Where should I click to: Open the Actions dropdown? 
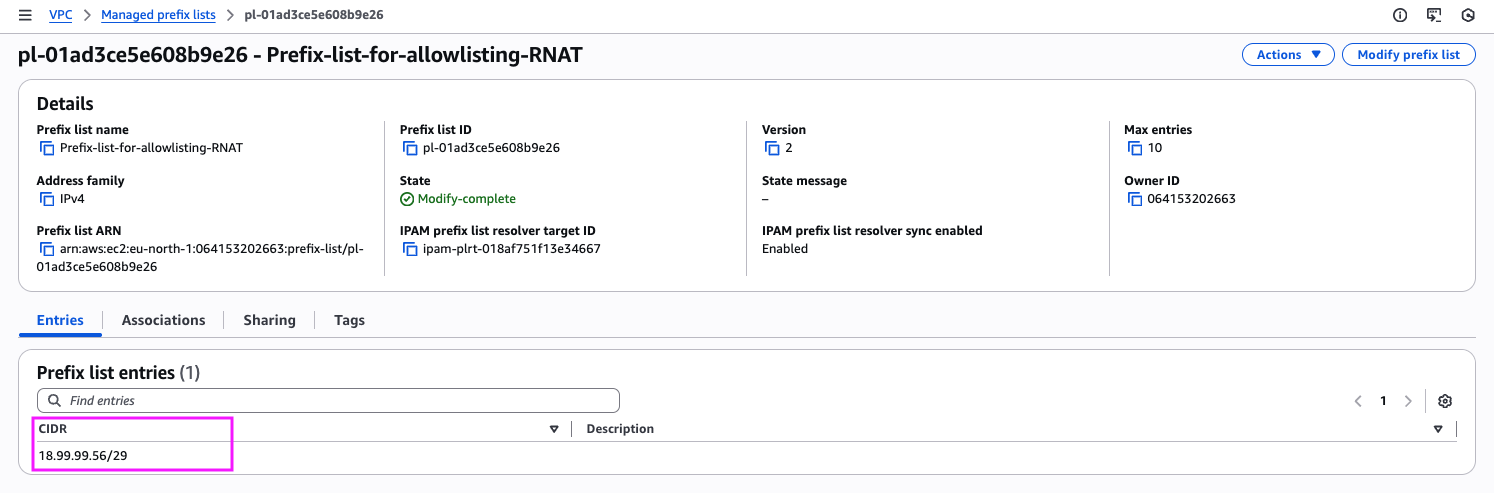click(x=1288, y=55)
